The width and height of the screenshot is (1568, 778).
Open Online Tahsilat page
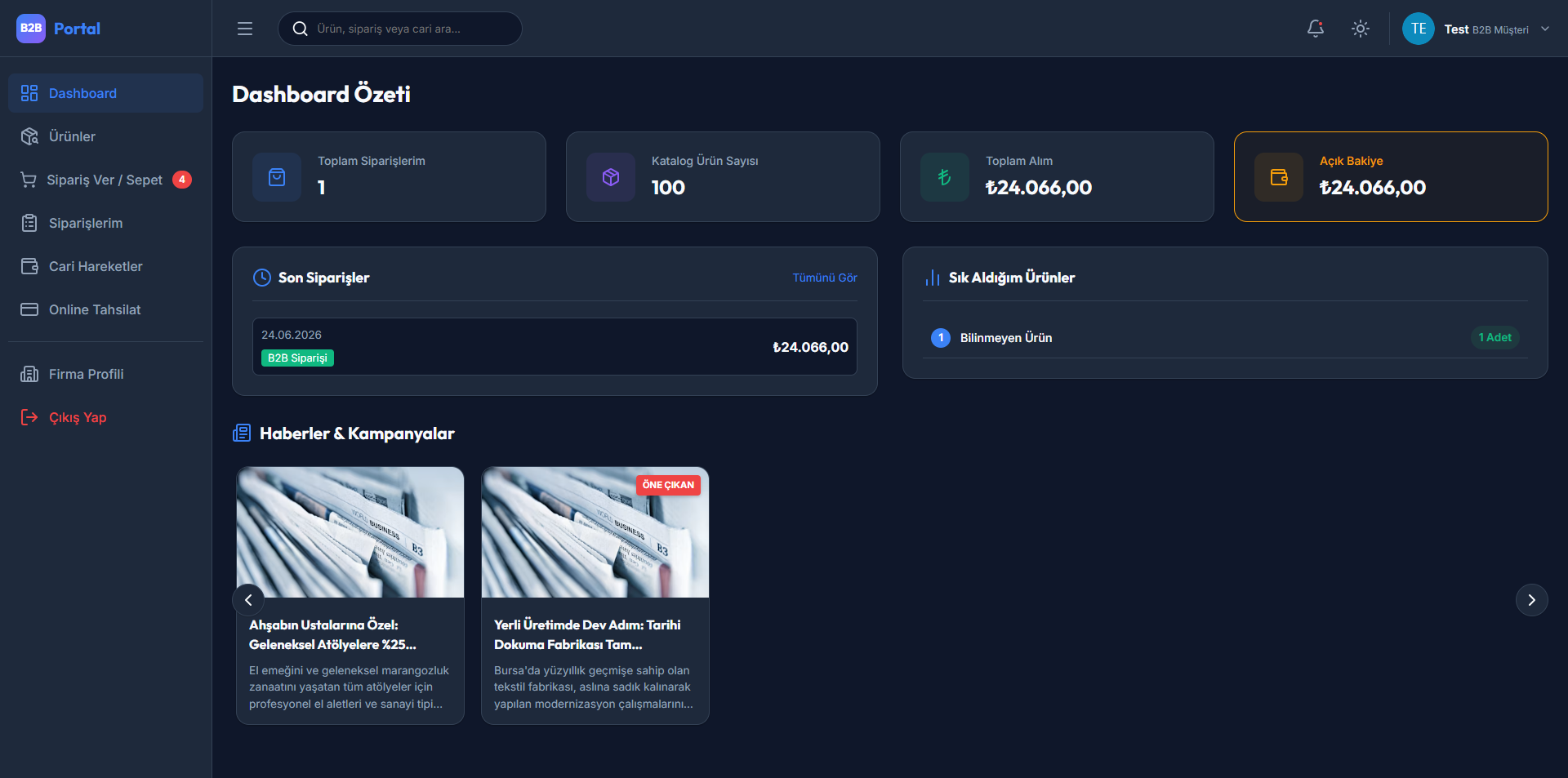[106, 309]
